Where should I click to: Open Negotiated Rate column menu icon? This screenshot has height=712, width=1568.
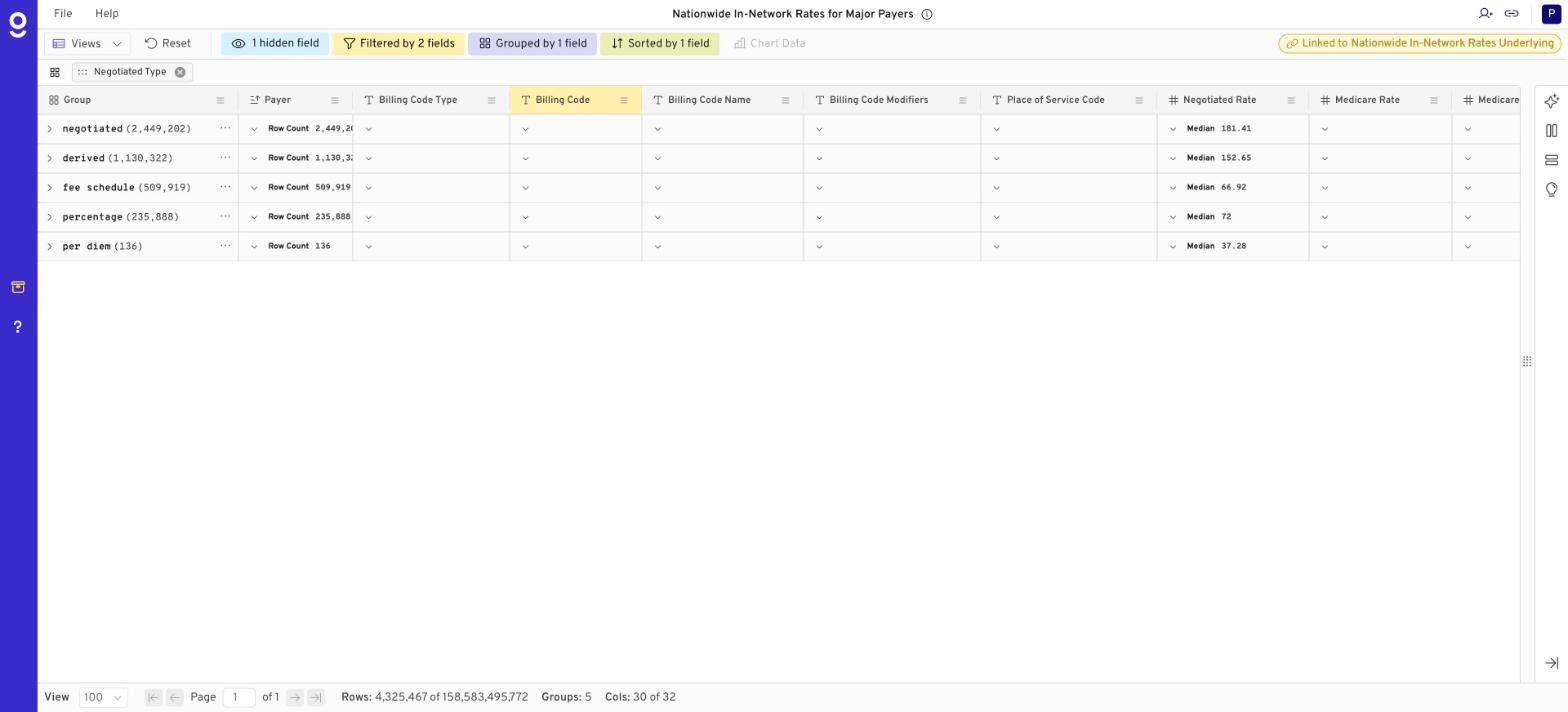coord(1290,100)
